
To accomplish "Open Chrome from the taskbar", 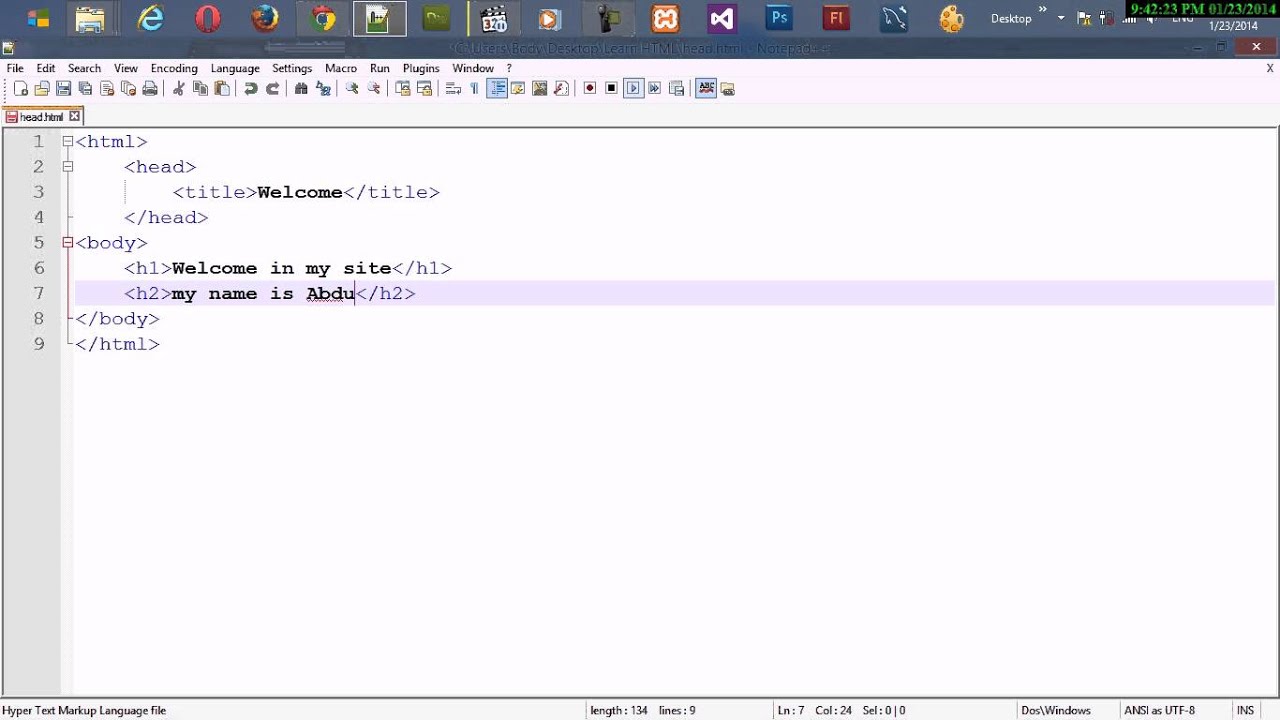I will click(x=323, y=18).
